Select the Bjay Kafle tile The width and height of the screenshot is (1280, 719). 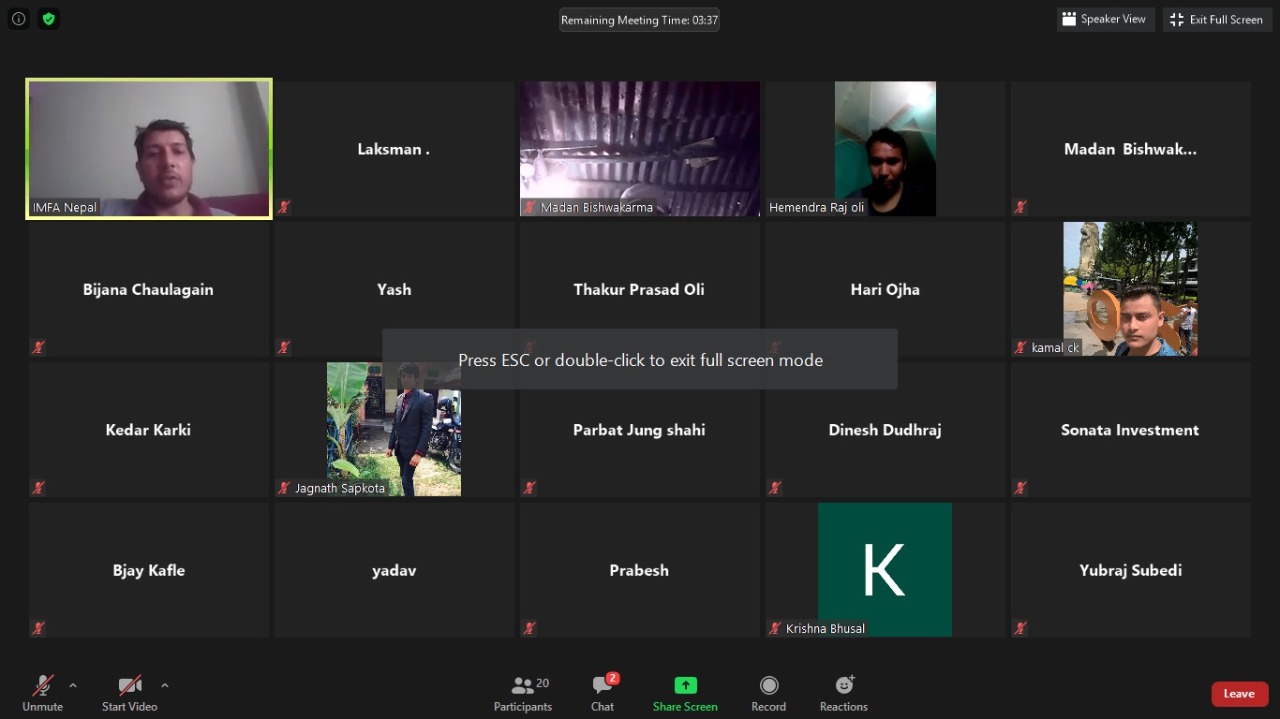point(149,570)
